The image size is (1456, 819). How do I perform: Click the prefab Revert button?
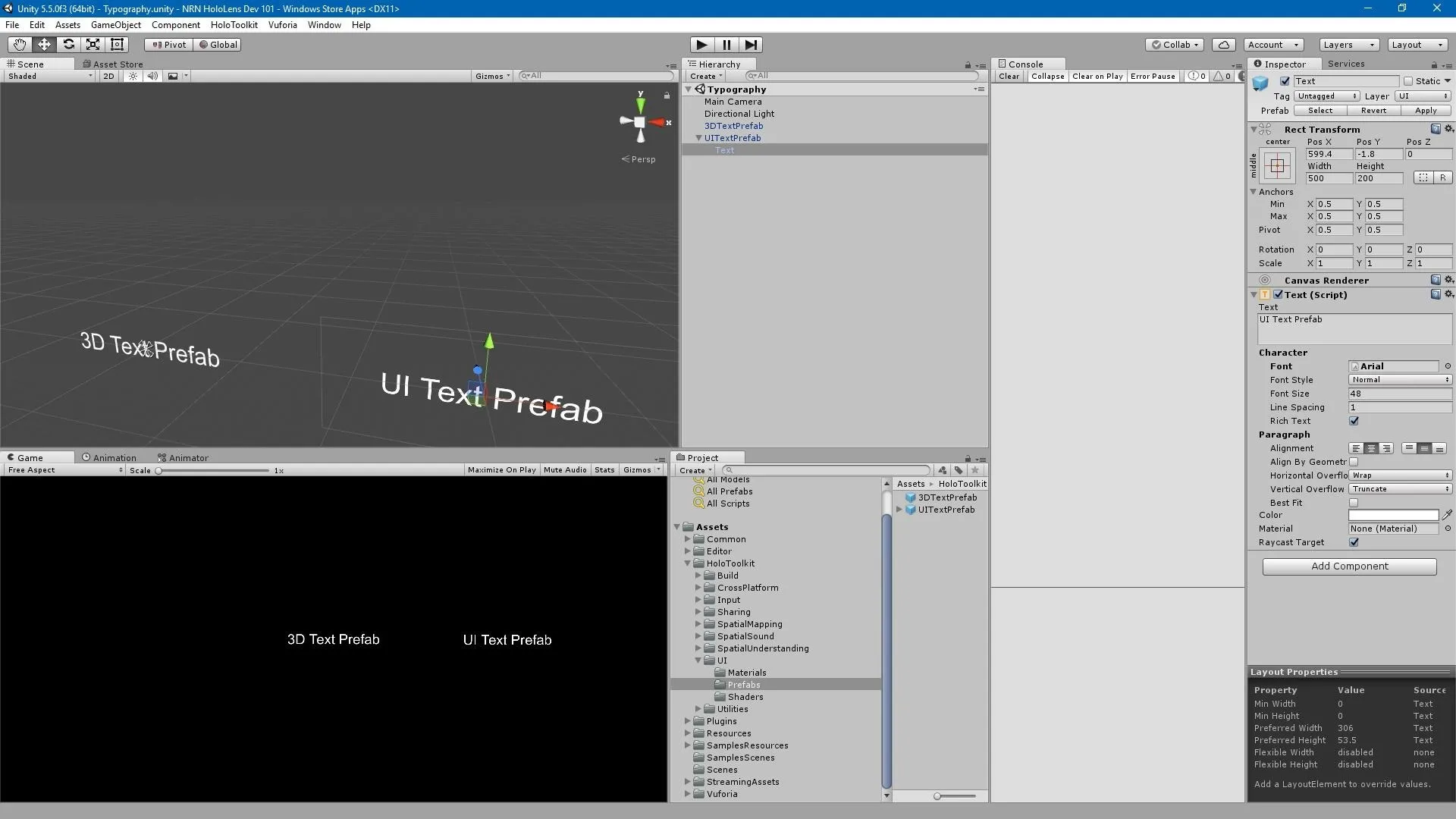(1373, 111)
